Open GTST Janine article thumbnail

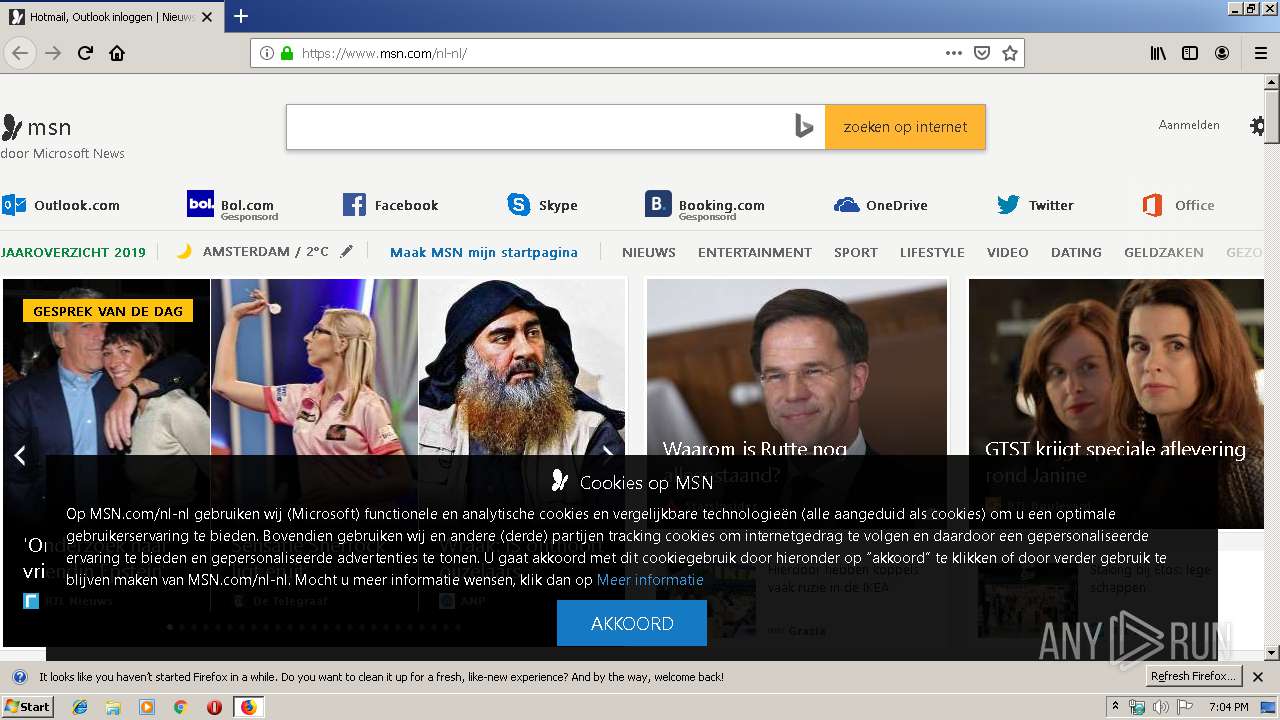pos(1116,367)
